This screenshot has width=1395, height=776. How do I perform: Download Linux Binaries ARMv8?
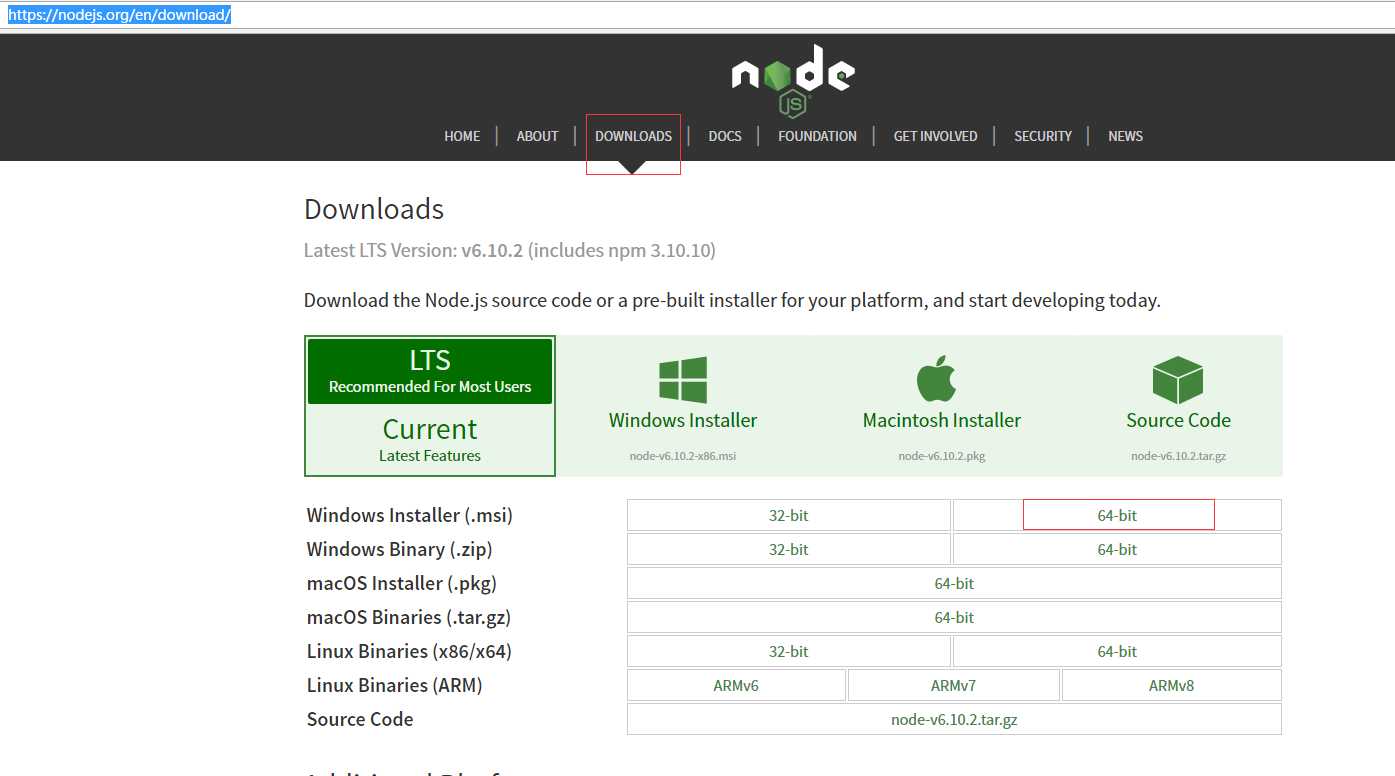pyautogui.click(x=1171, y=685)
